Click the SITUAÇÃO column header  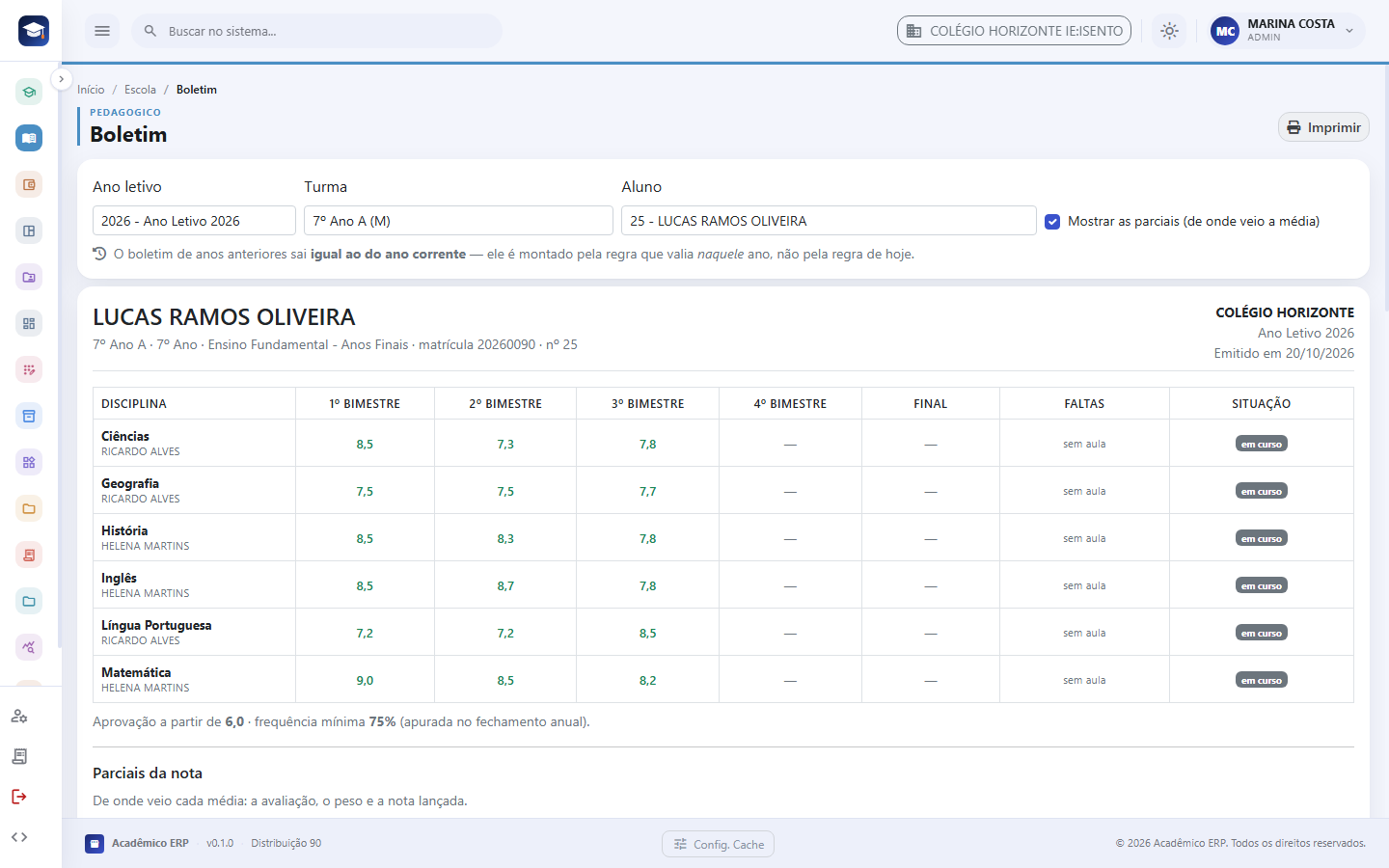coord(1262,404)
